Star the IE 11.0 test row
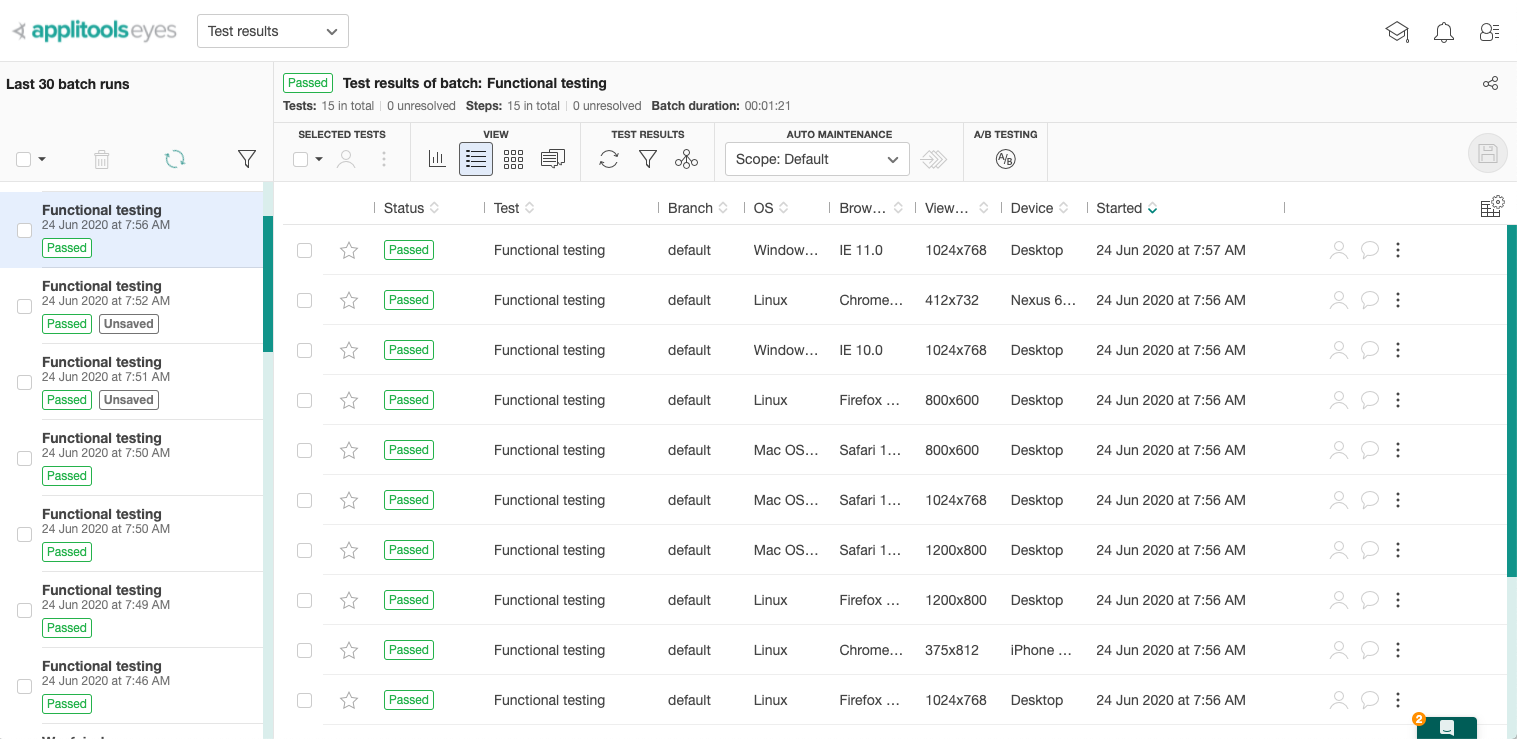Image resolution: width=1517 pixels, height=739 pixels. (x=349, y=250)
